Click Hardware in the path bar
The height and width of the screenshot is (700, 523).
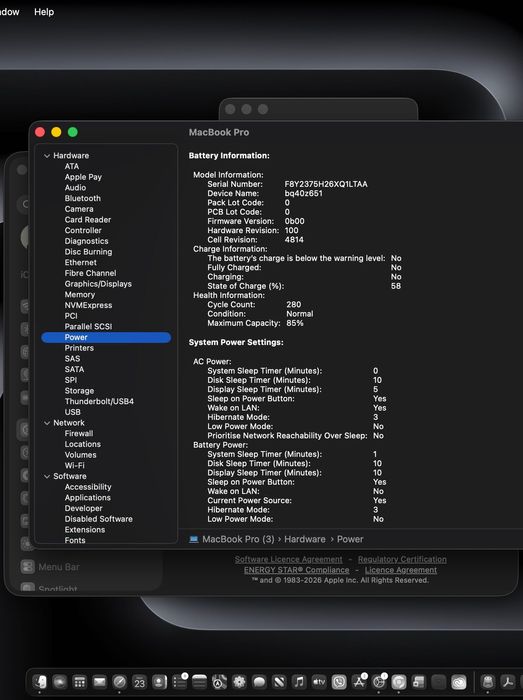pyautogui.click(x=305, y=539)
